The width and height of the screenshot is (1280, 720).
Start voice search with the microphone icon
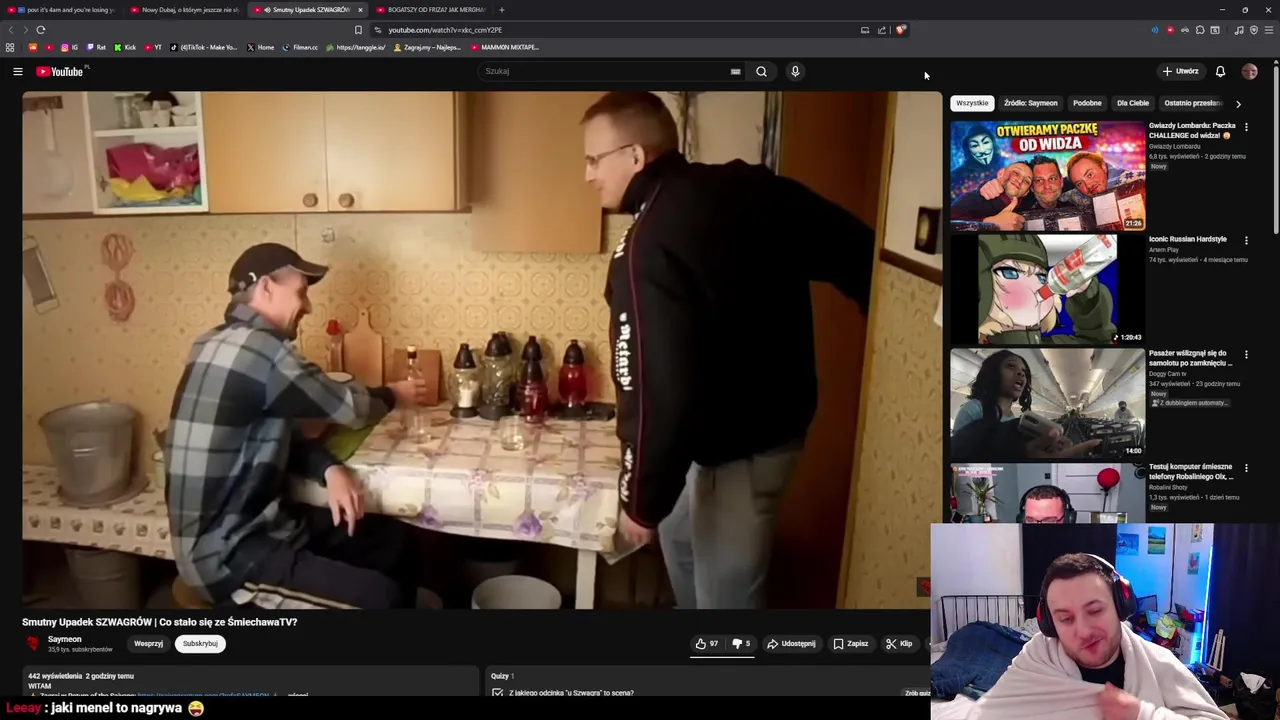pos(795,71)
